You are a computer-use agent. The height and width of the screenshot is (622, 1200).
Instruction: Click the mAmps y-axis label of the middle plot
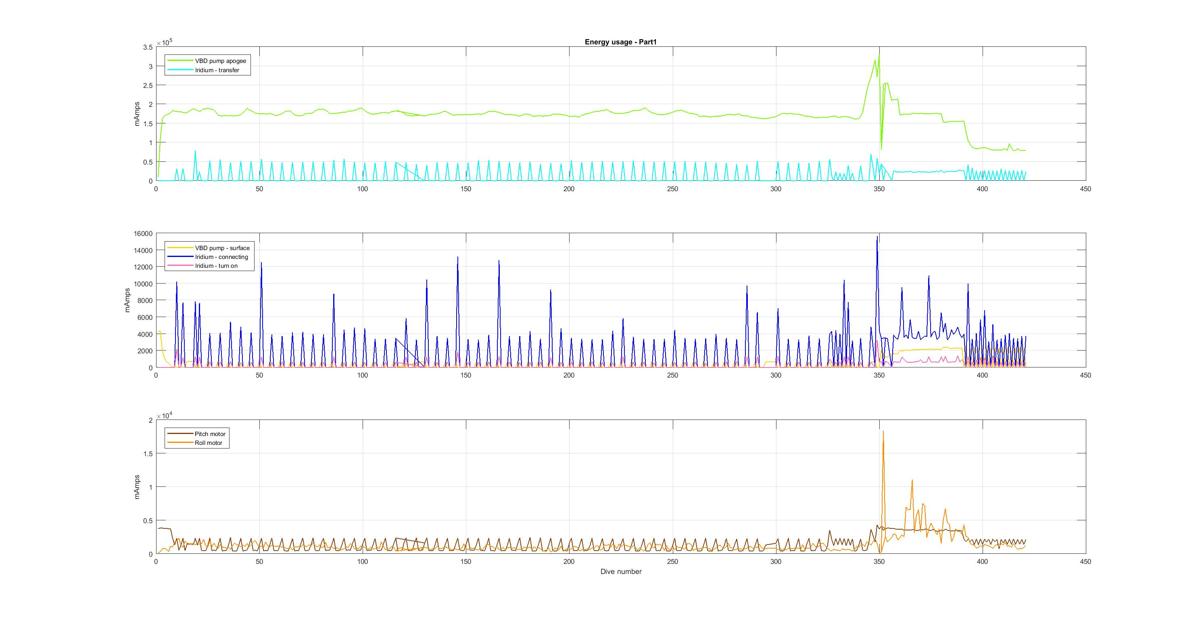point(126,300)
